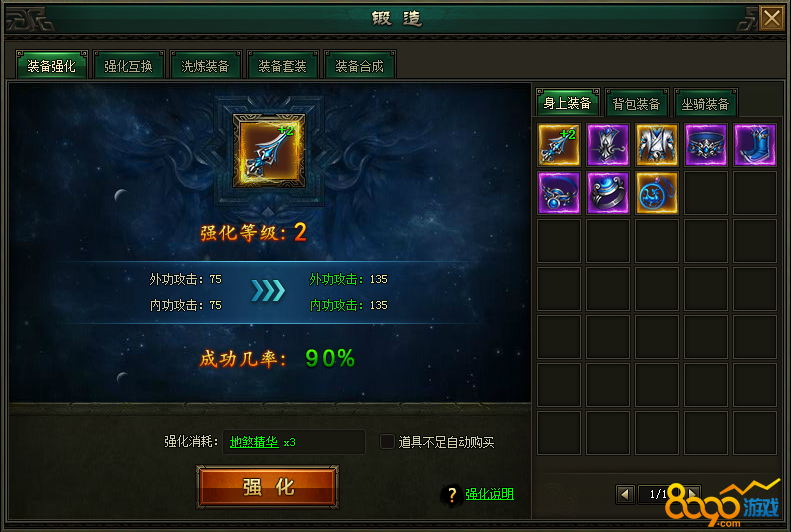Select the blue jade pendant icon
Viewport: 791px width, 532px height.
(x=657, y=193)
